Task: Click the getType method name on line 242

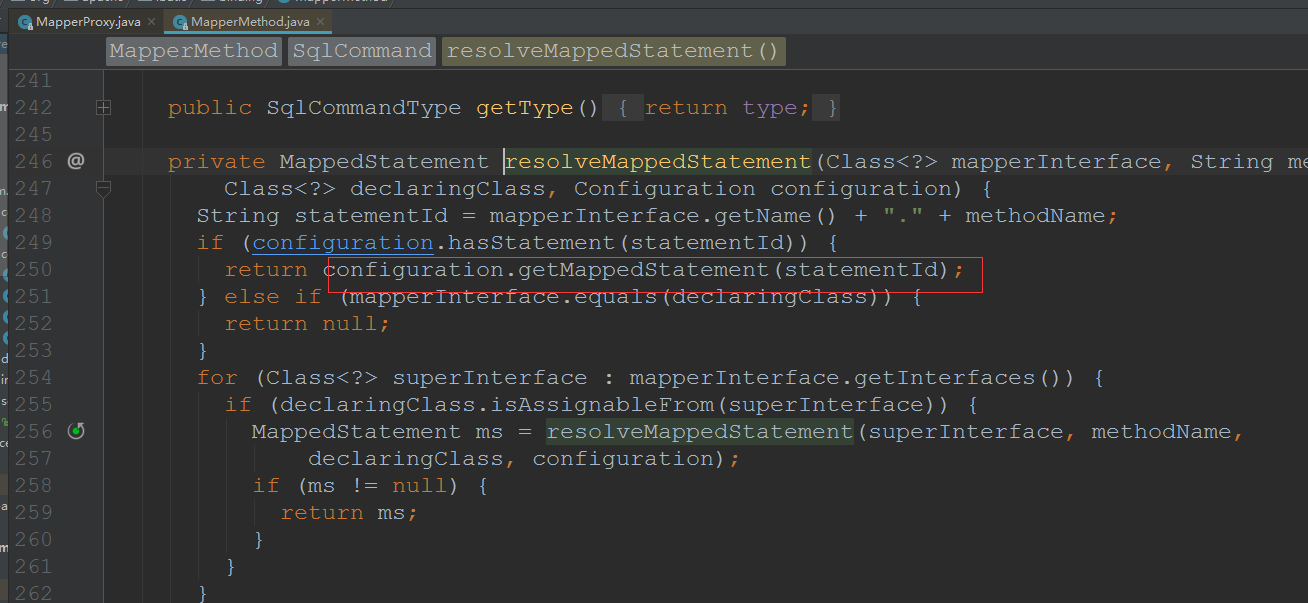Action: 524,107
